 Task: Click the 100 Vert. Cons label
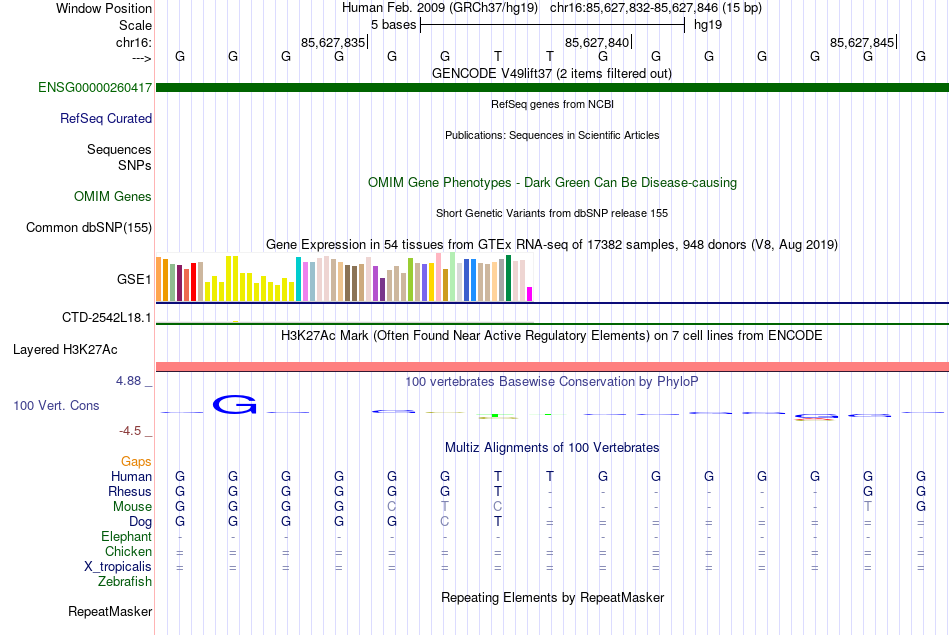[x=56, y=405]
